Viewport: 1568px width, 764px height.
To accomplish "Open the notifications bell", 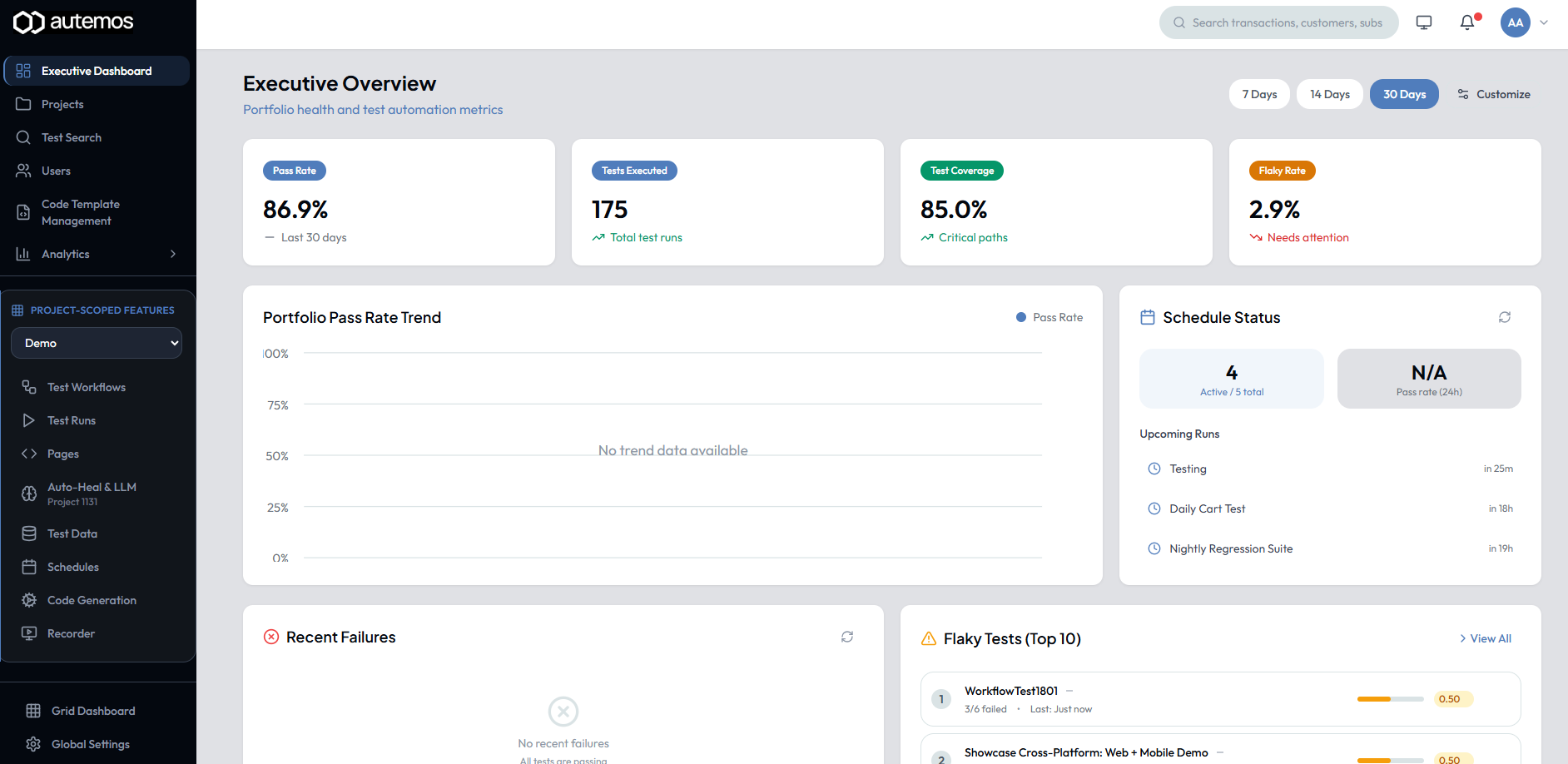I will [1467, 22].
